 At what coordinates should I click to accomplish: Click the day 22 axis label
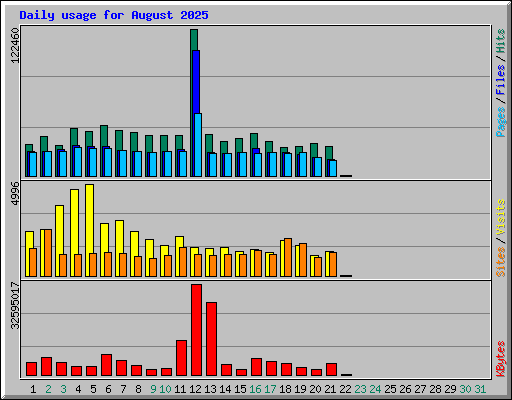coord(345,389)
